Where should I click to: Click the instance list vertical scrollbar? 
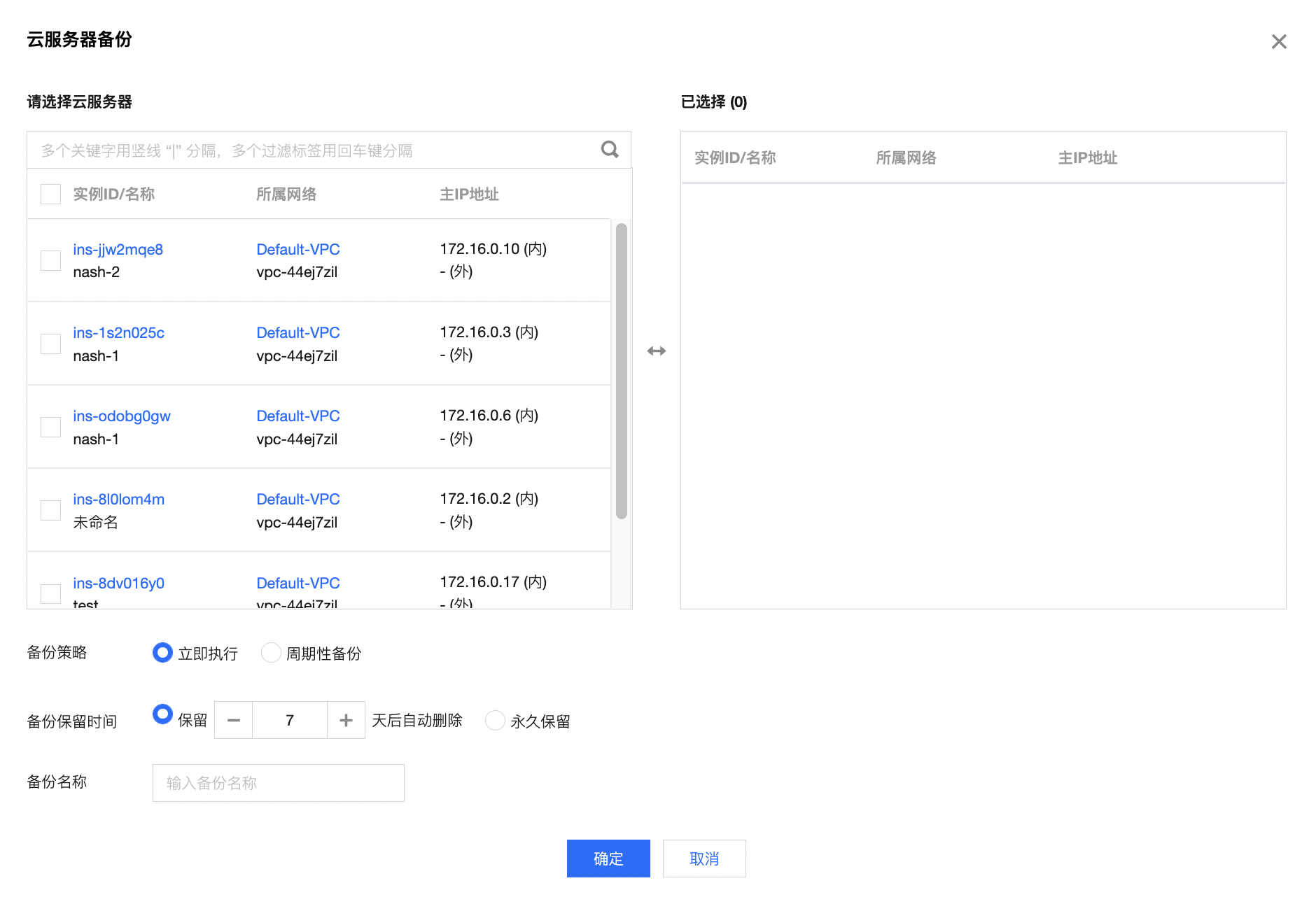(x=621, y=371)
